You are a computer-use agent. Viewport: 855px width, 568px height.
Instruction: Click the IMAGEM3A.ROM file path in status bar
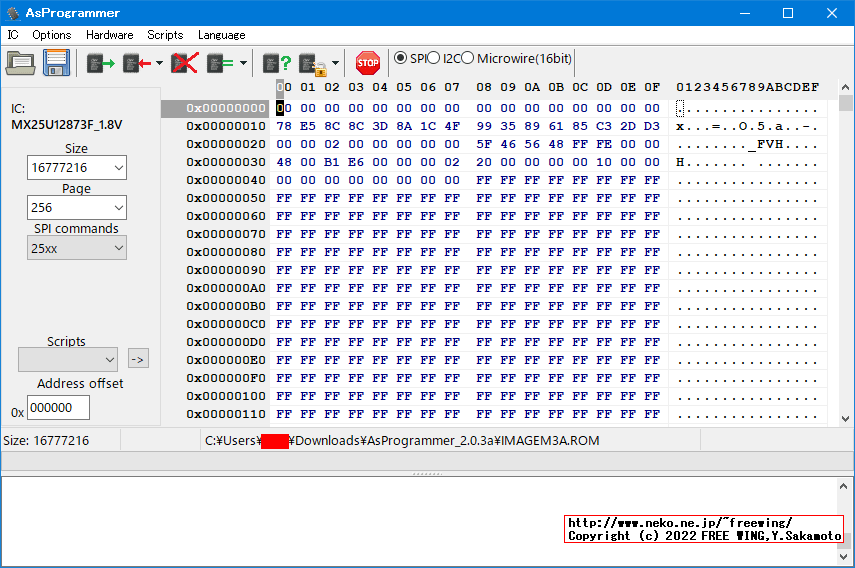[402, 440]
